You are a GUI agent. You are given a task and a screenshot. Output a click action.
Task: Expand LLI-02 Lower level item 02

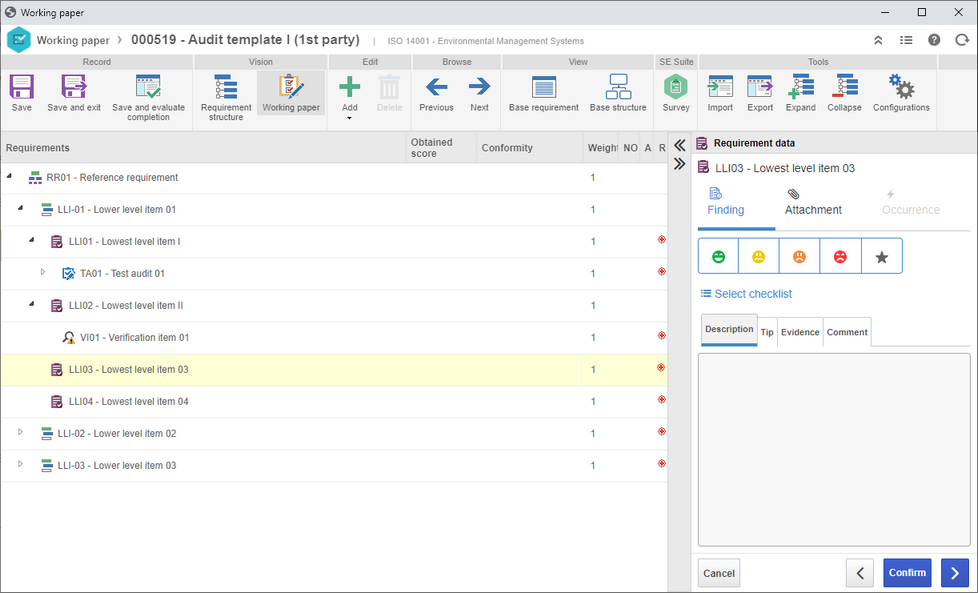click(x=21, y=432)
